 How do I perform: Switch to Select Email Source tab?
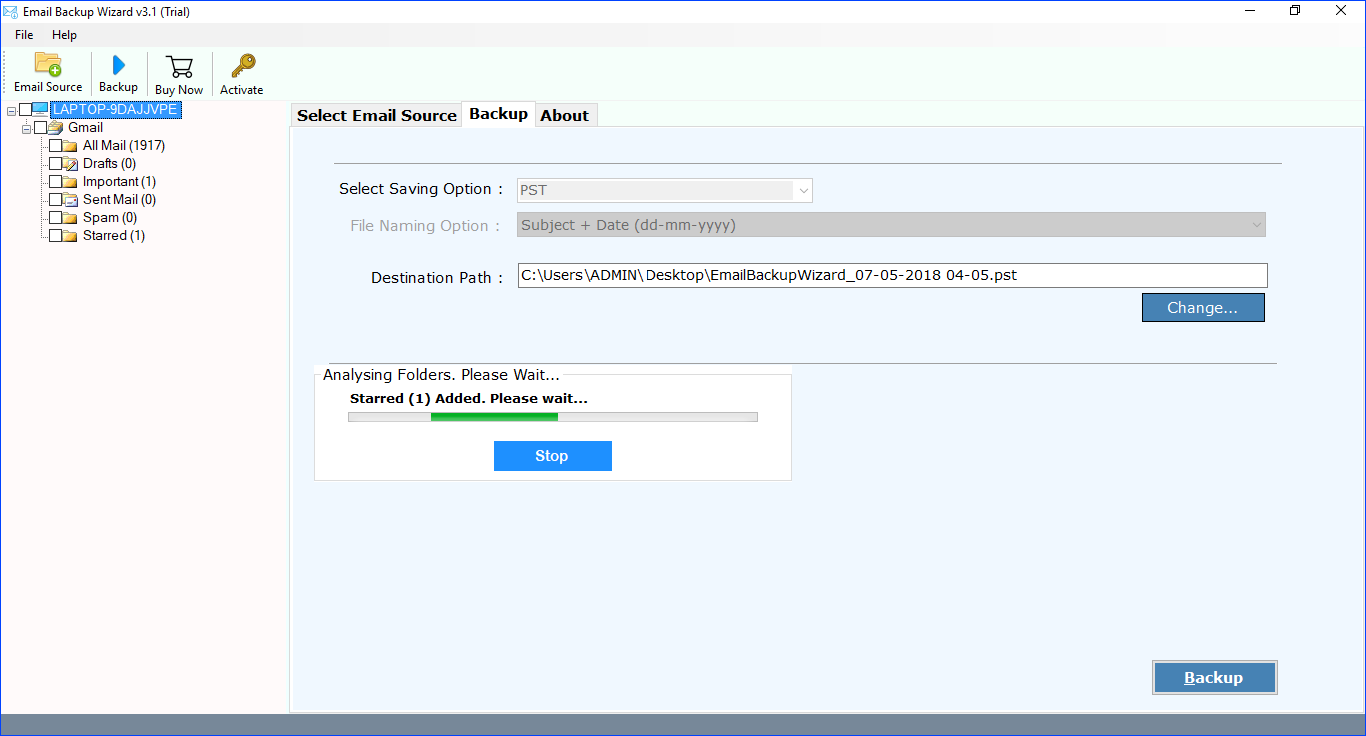pyautogui.click(x=376, y=115)
